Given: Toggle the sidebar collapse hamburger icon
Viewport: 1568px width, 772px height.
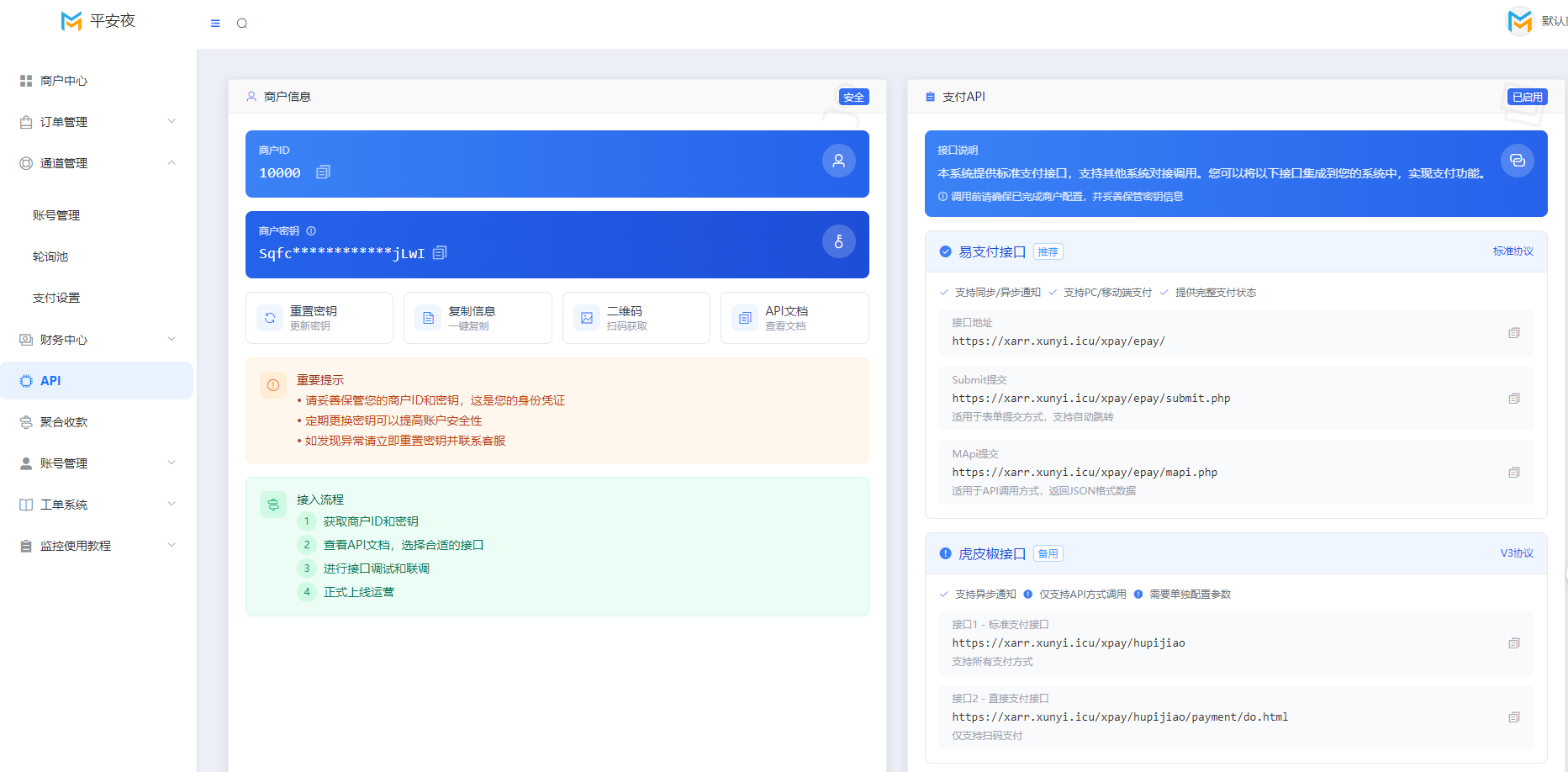Looking at the screenshot, I should (215, 24).
